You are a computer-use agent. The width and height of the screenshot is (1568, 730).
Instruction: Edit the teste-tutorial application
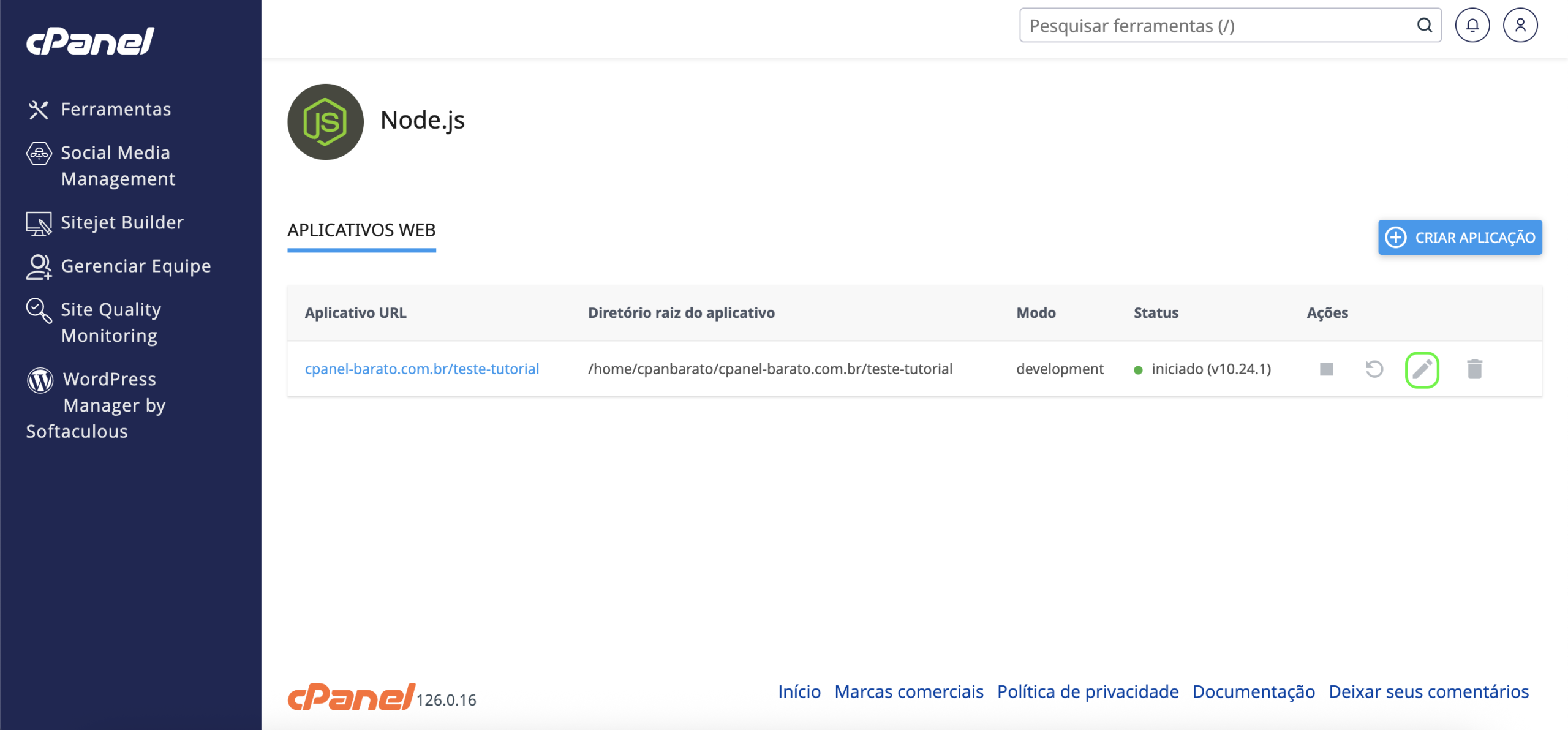(x=1422, y=369)
